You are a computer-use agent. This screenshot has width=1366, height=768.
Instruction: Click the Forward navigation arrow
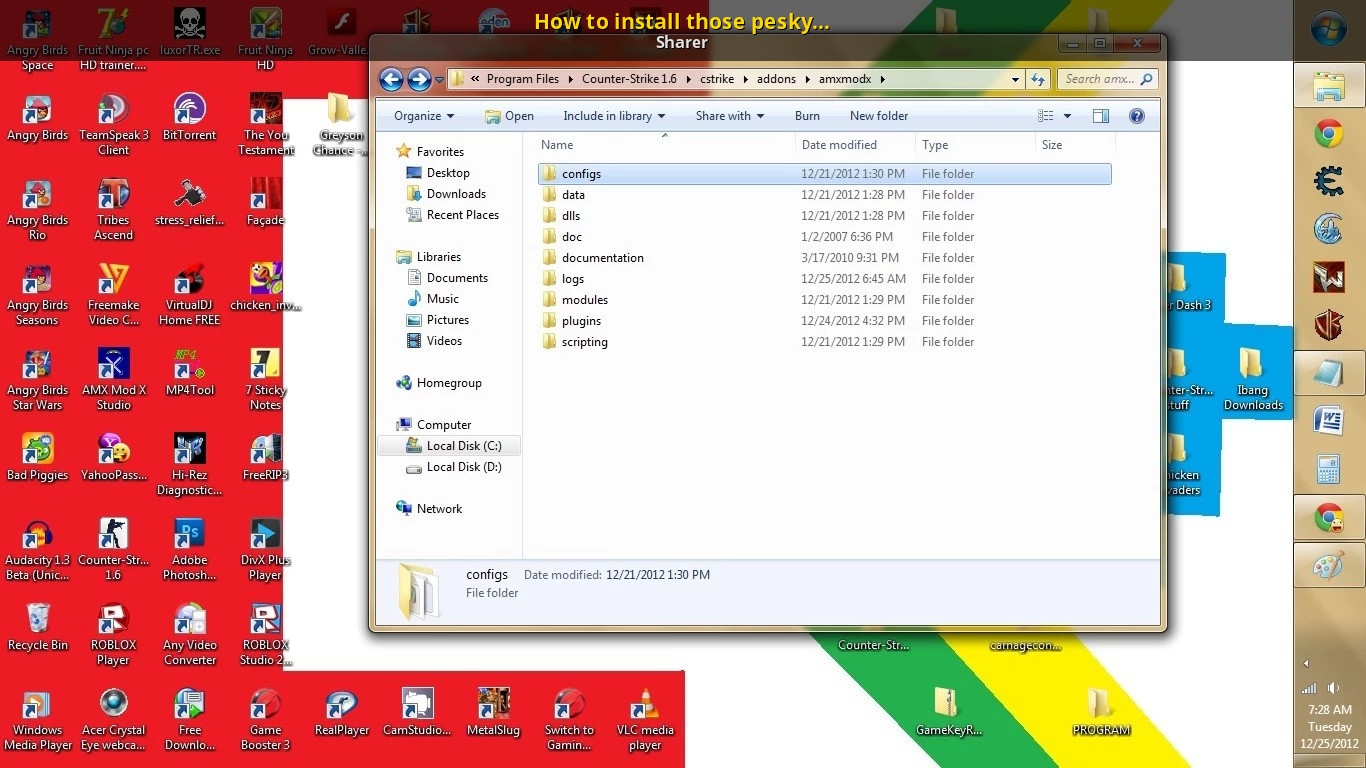(x=420, y=79)
